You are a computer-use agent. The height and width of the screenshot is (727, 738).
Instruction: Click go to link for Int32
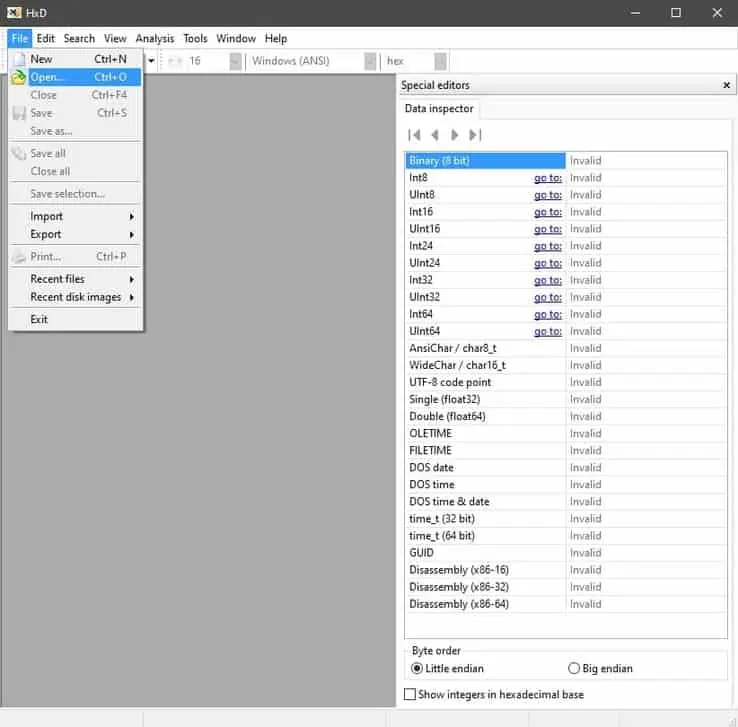click(x=548, y=280)
